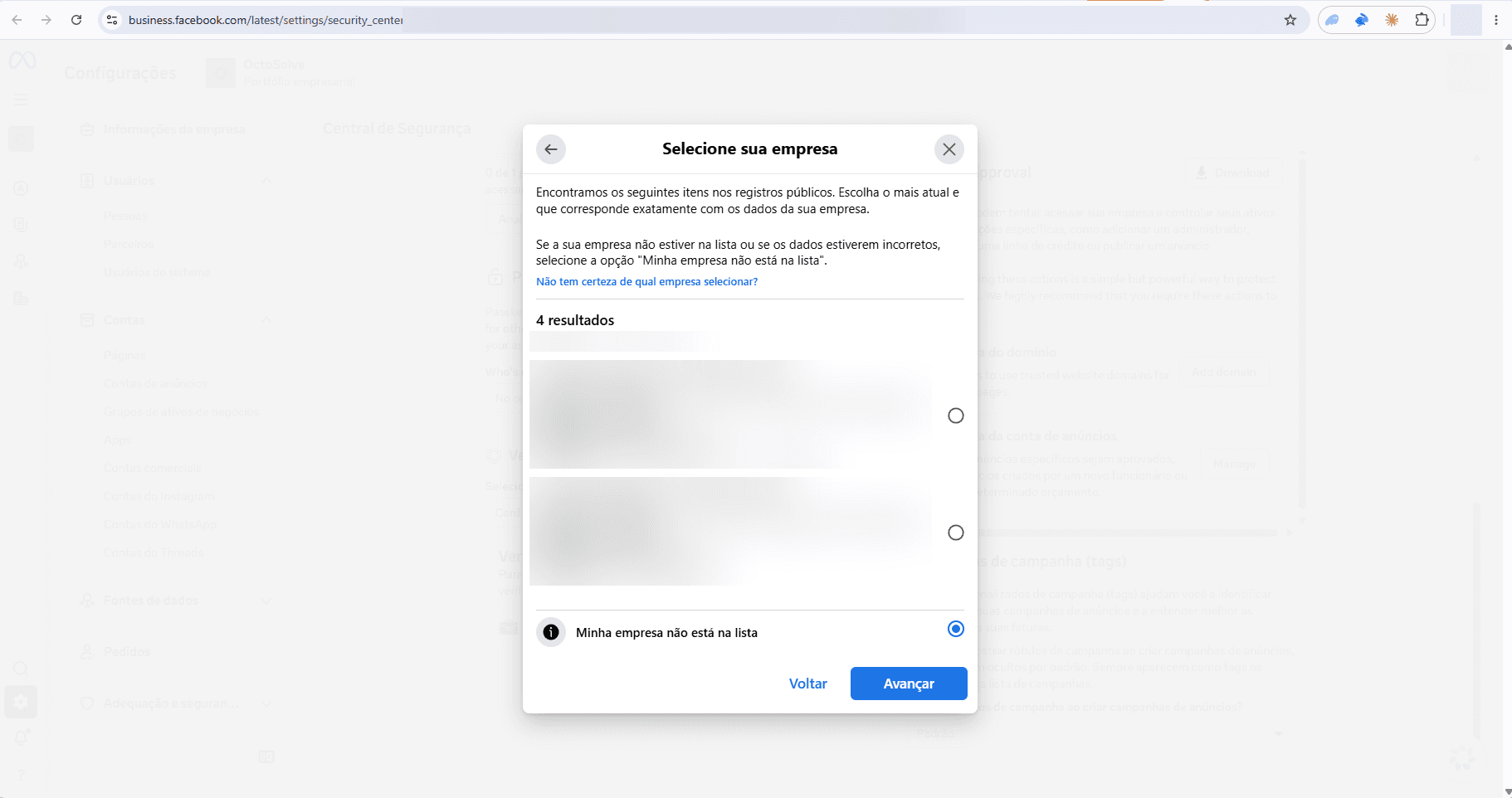
Task: Open 'Não tem certeza de qual empresa selecionar?' link
Action: click(646, 282)
